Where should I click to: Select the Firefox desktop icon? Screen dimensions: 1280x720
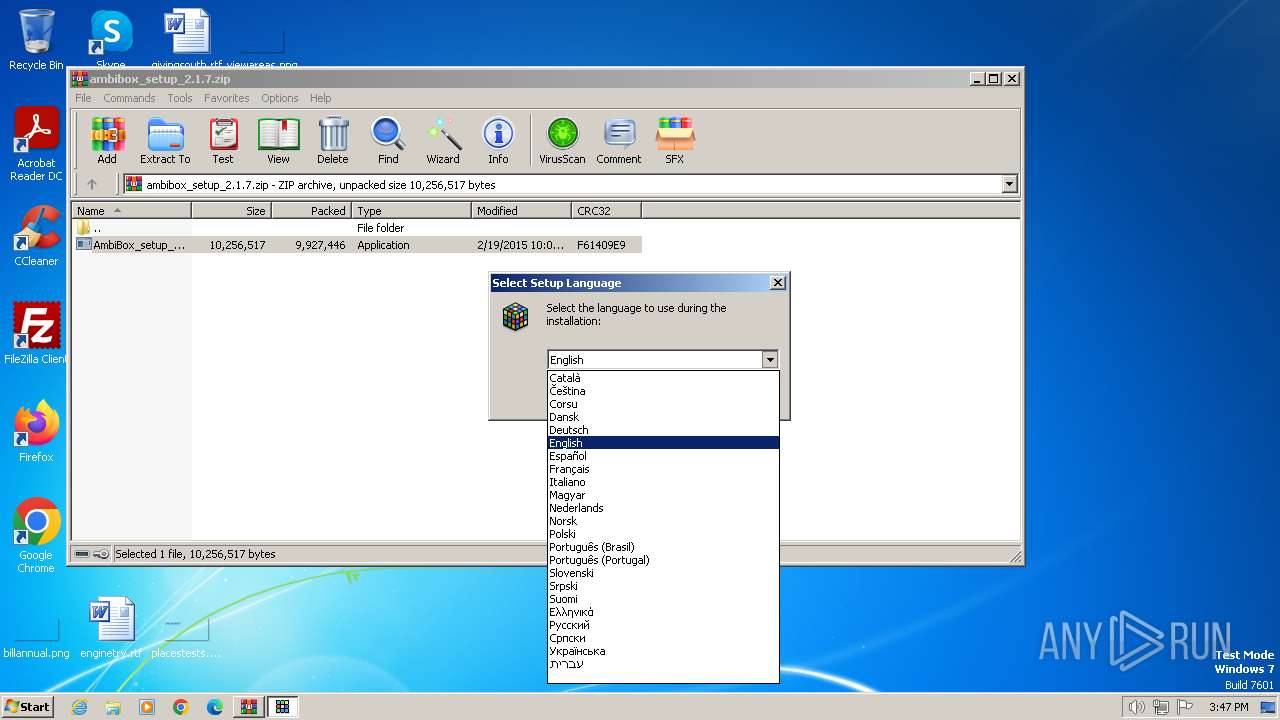coord(36,431)
